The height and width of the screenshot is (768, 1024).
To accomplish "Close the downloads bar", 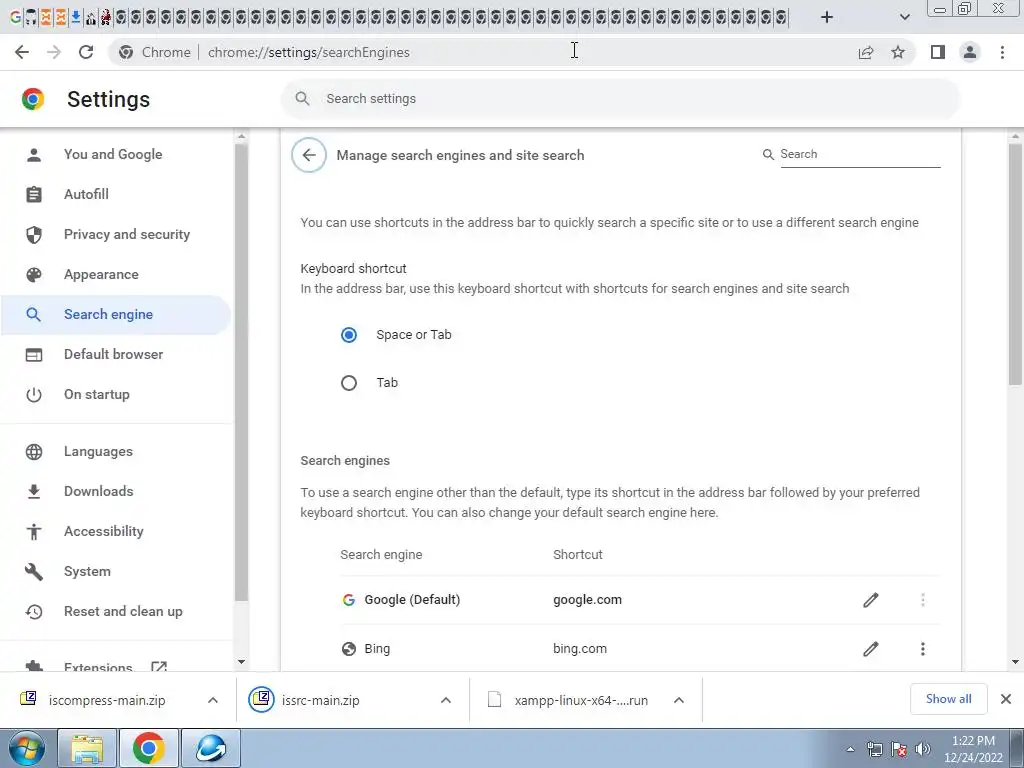I will [x=1006, y=699].
